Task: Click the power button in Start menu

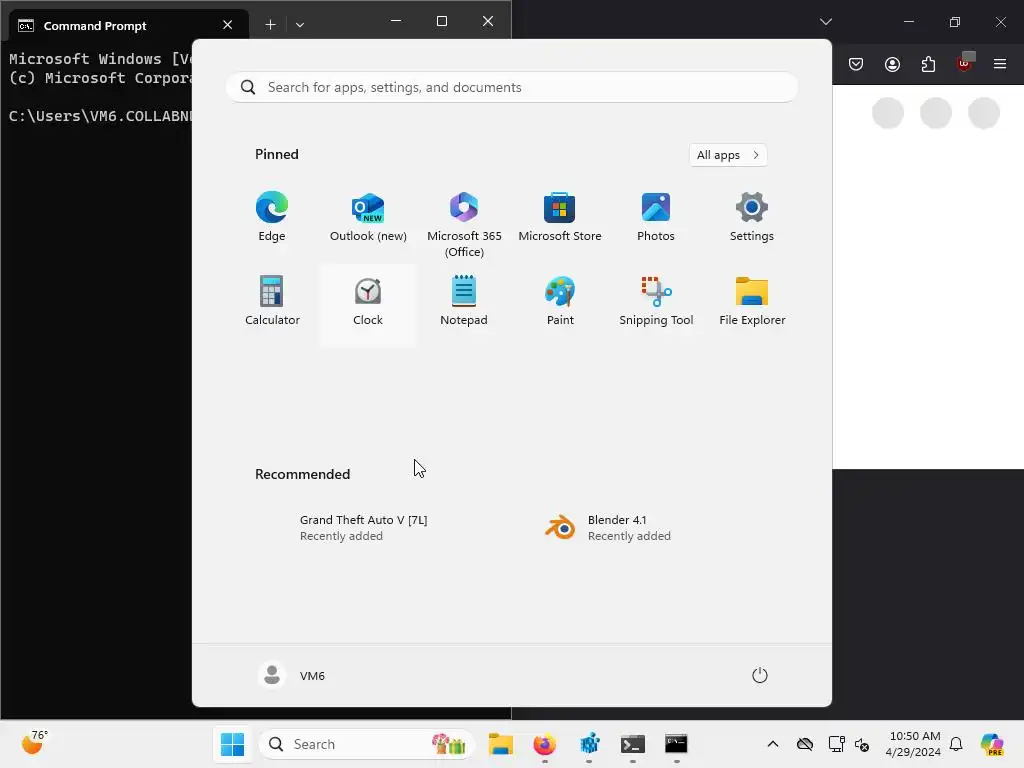Action: click(760, 675)
